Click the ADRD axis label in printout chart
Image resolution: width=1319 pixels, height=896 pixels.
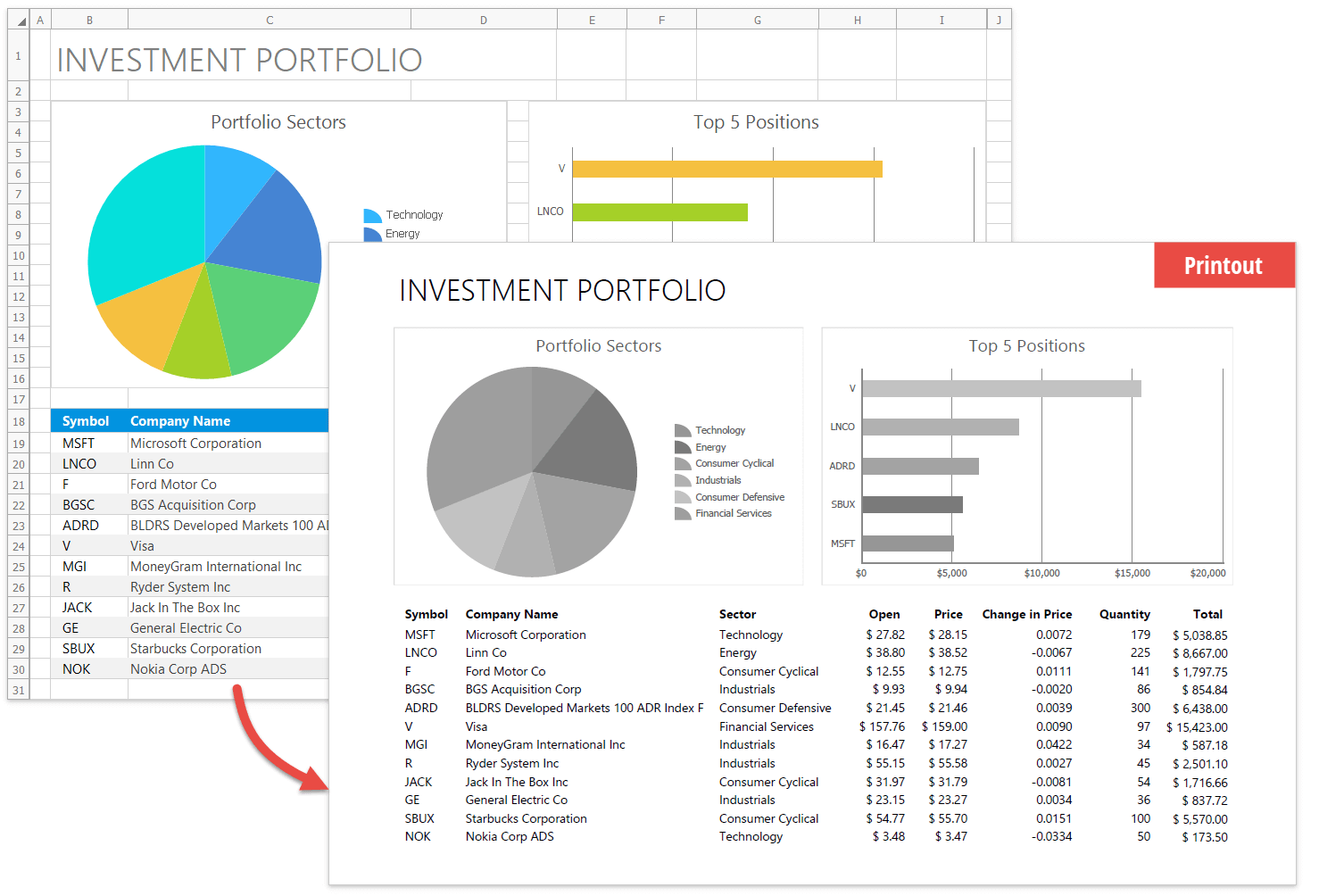tap(842, 466)
